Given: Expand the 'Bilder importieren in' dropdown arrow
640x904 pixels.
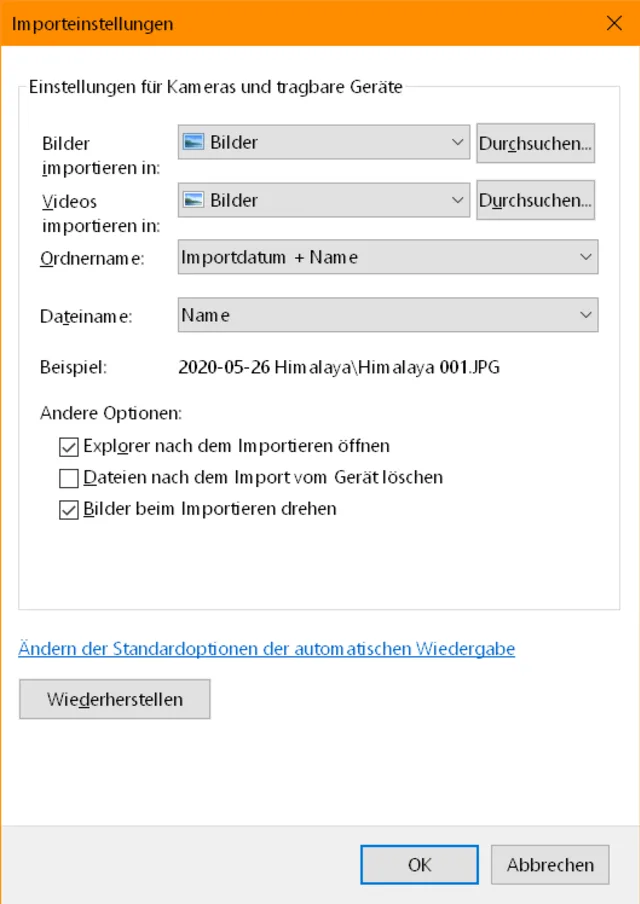Looking at the screenshot, I should pyautogui.click(x=458, y=143).
